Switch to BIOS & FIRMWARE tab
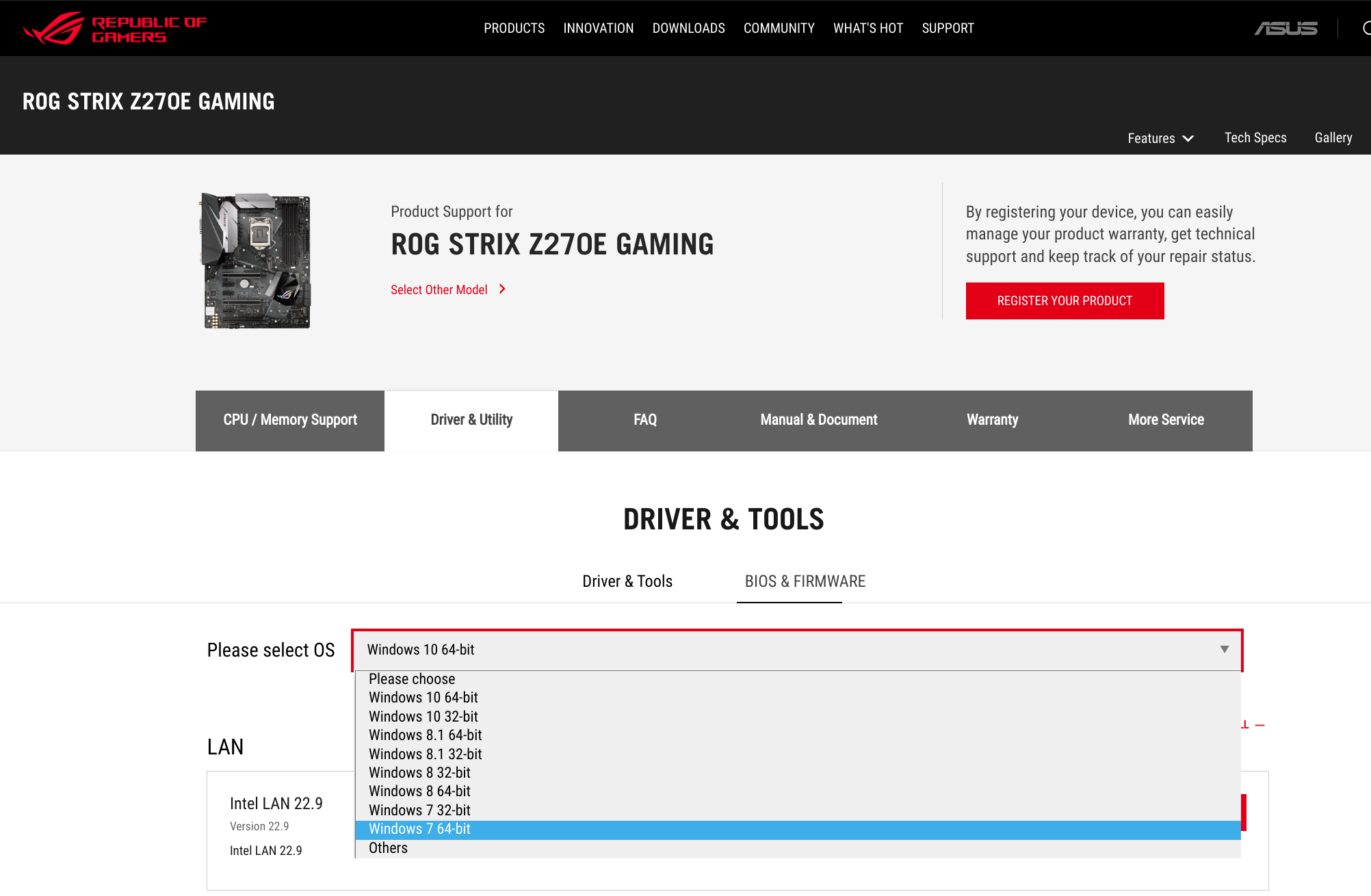The width and height of the screenshot is (1371, 896). pos(805,581)
